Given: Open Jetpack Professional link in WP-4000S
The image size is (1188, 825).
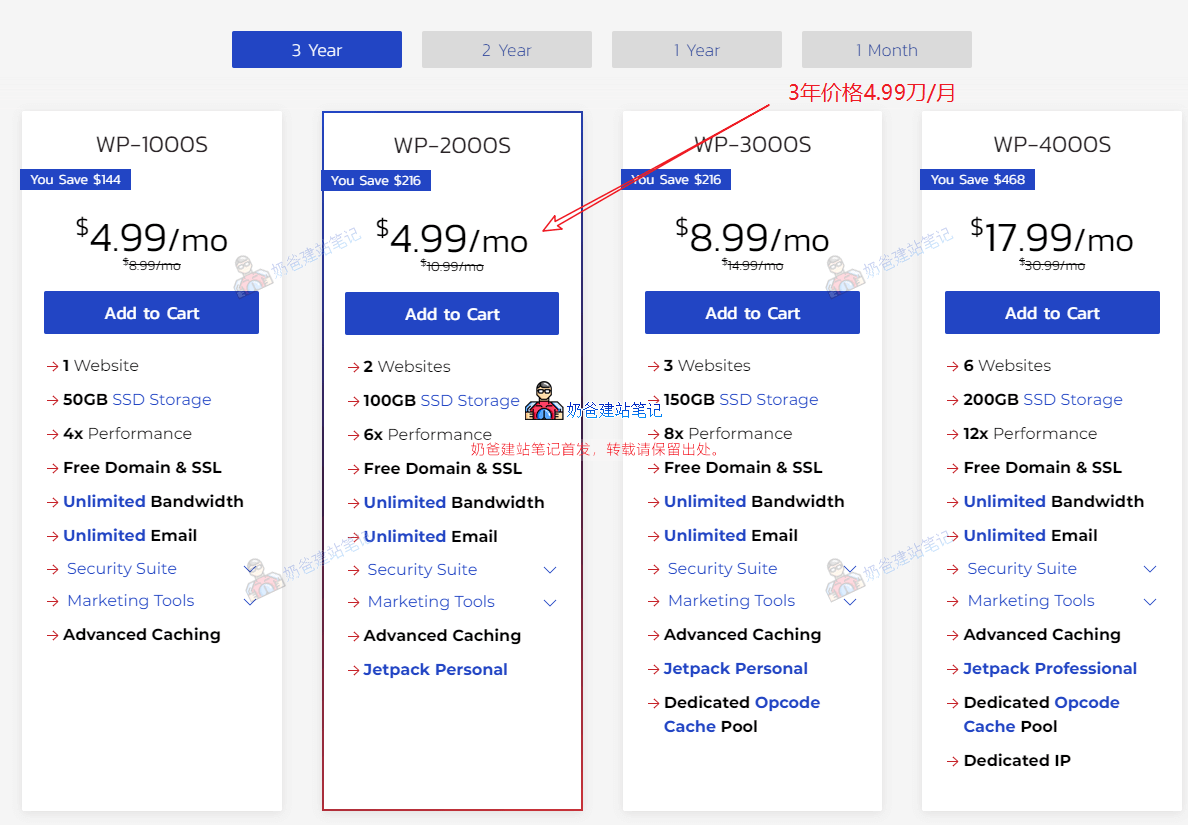Looking at the screenshot, I should pyautogui.click(x=1050, y=669).
